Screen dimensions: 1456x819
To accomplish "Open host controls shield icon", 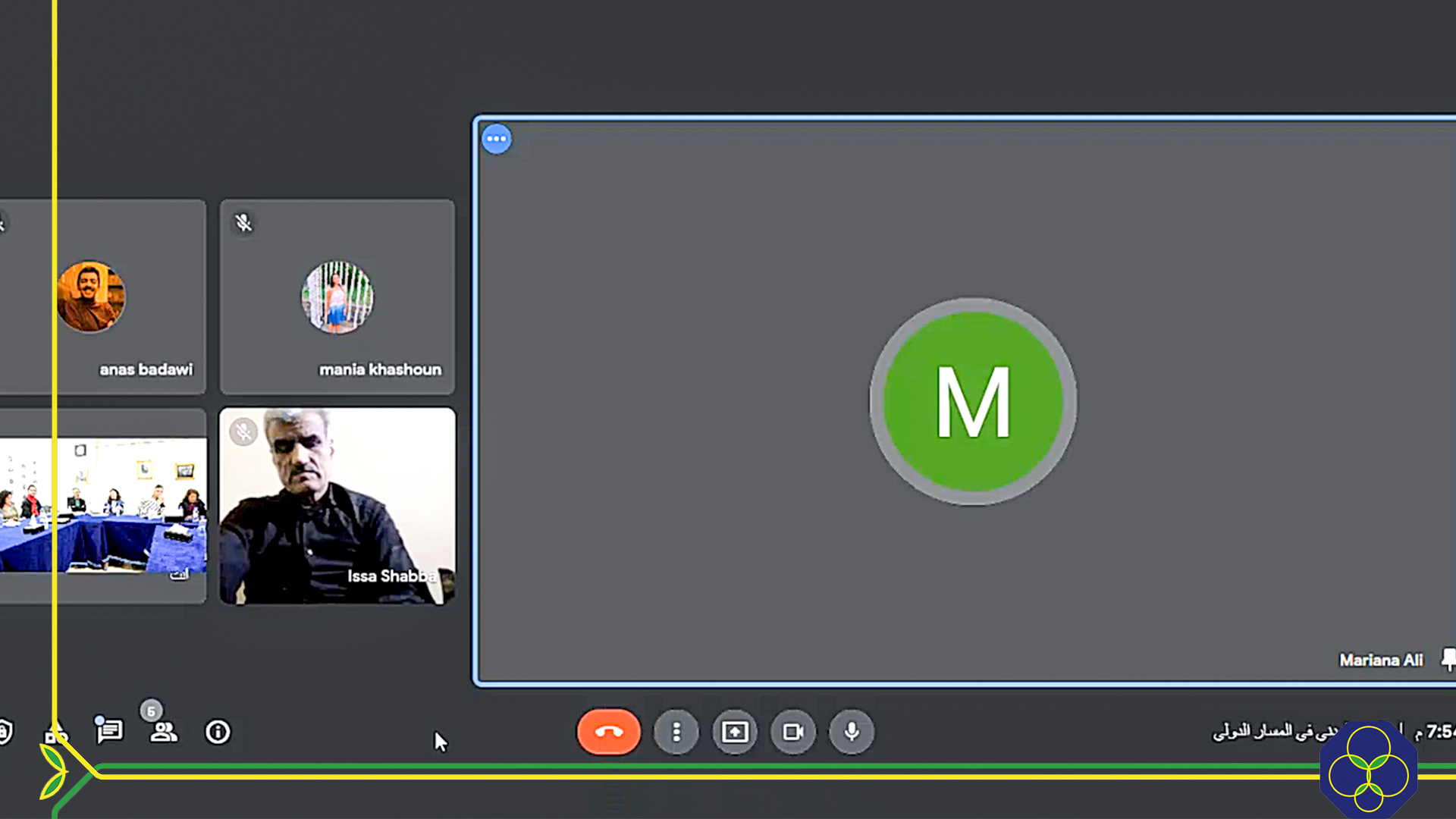I will tap(5, 732).
